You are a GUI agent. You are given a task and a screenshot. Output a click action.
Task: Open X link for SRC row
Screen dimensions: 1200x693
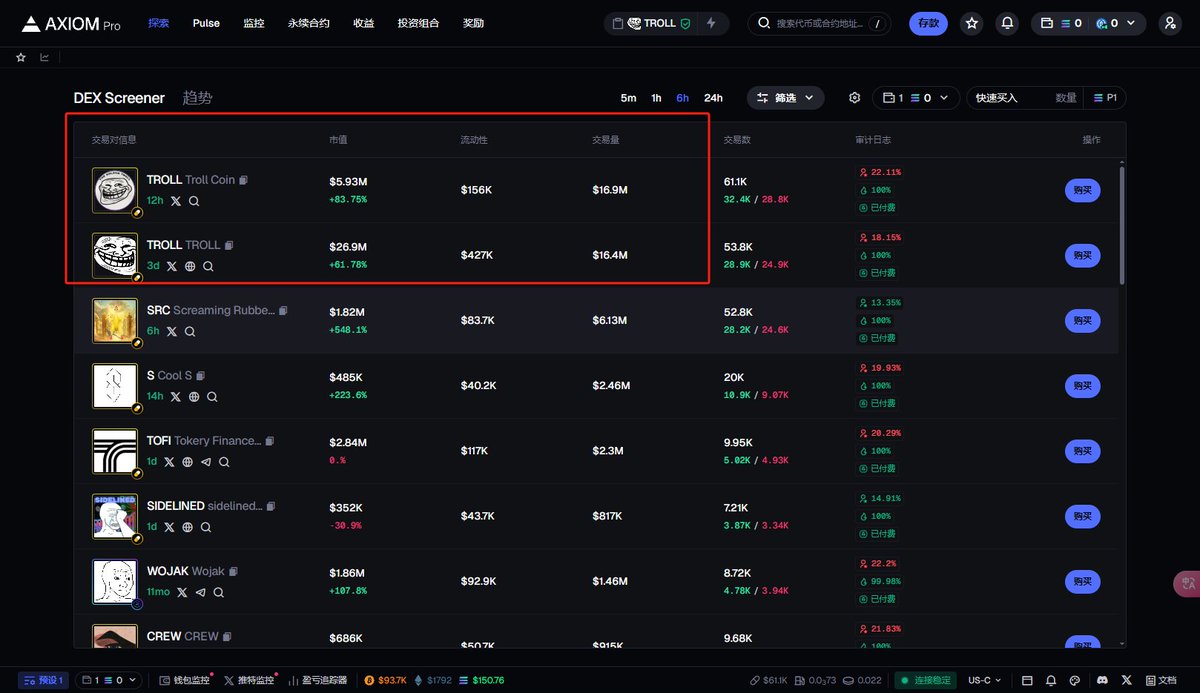pyautogui.click(x=172, y=331)
